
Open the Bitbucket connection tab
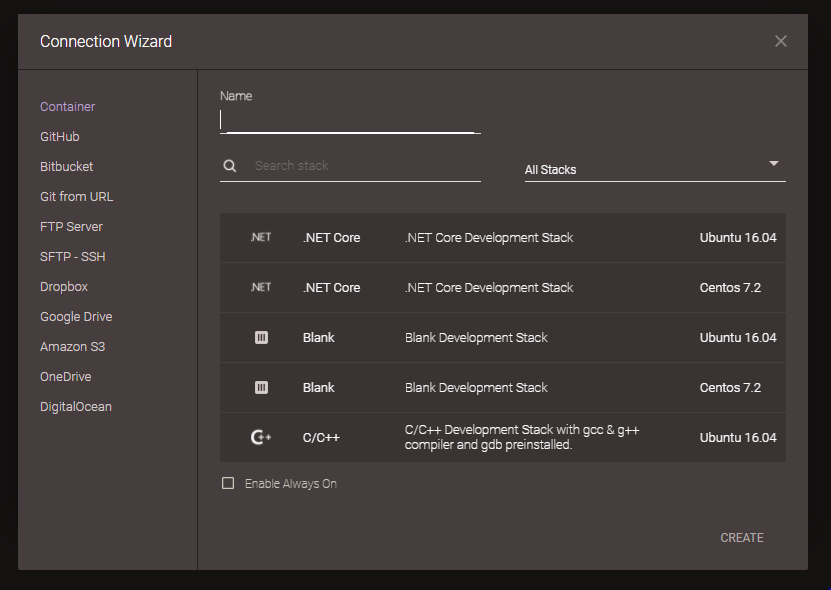pos(66,166)
